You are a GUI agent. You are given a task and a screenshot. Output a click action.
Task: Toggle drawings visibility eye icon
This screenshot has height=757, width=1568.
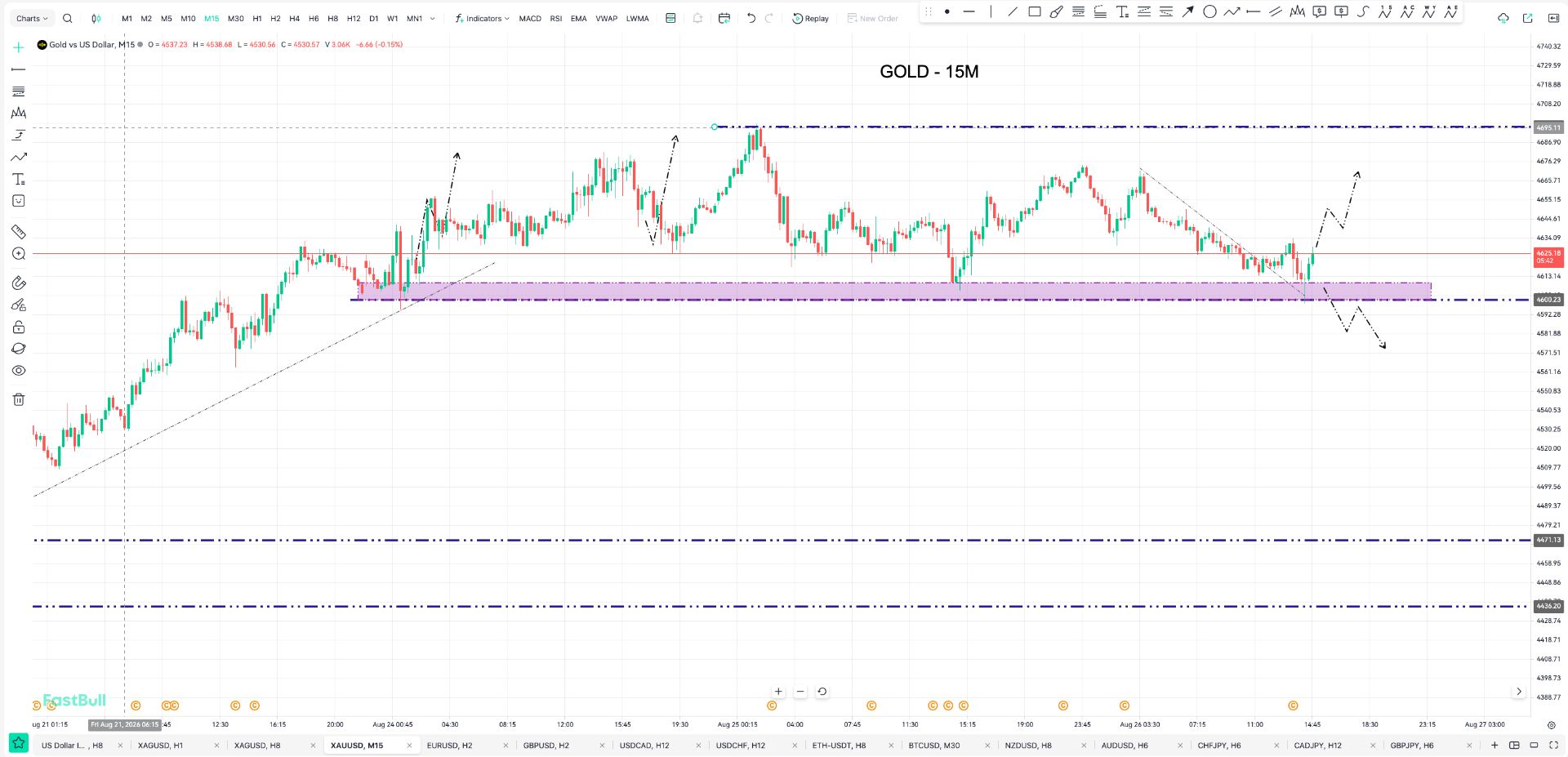tap(18, 371)
